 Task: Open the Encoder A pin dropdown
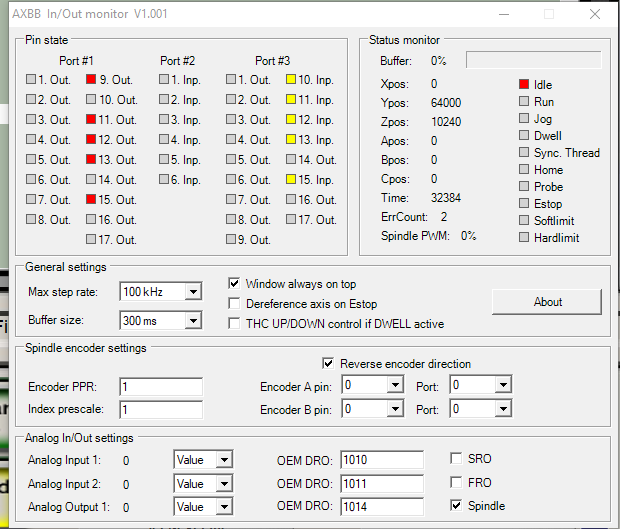coord(395,385)
